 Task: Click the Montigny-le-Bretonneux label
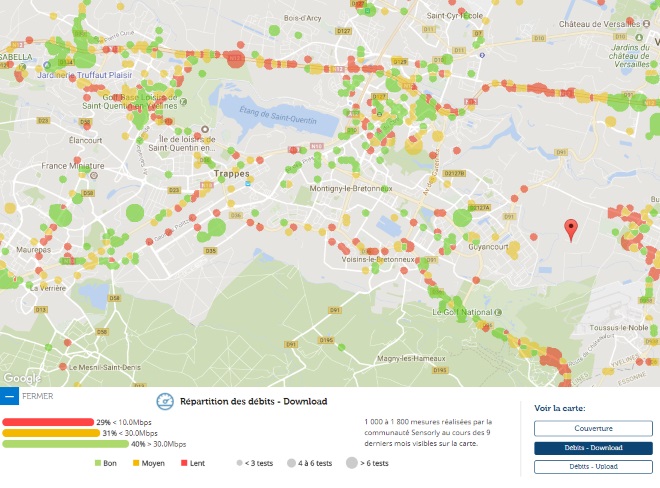[x=351, y=188]
